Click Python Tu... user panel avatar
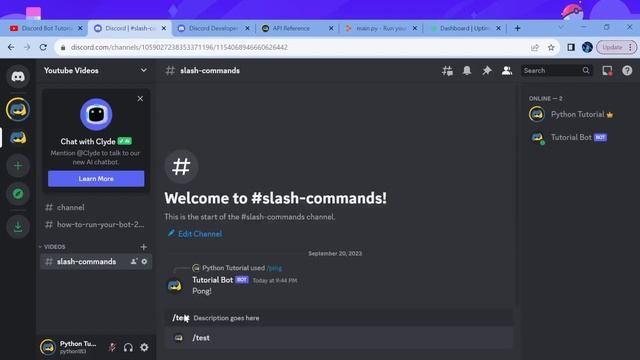Image resolution: width=640 pixels, height=360 pixels. (48, 347)
